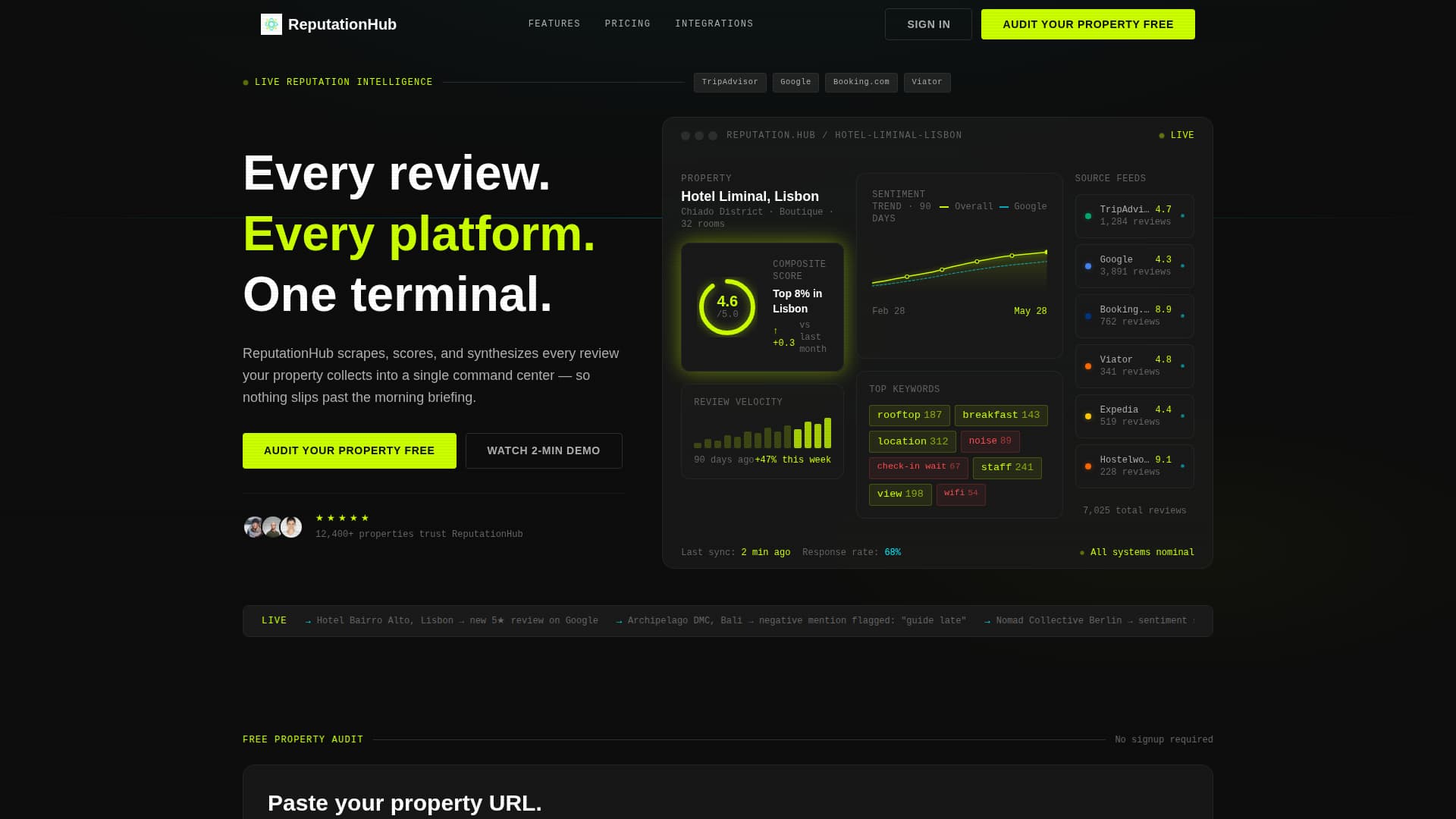Click the LIVE status in terminal header
The width and height of the screenshot is (1456, 819).
[1176, 136]
